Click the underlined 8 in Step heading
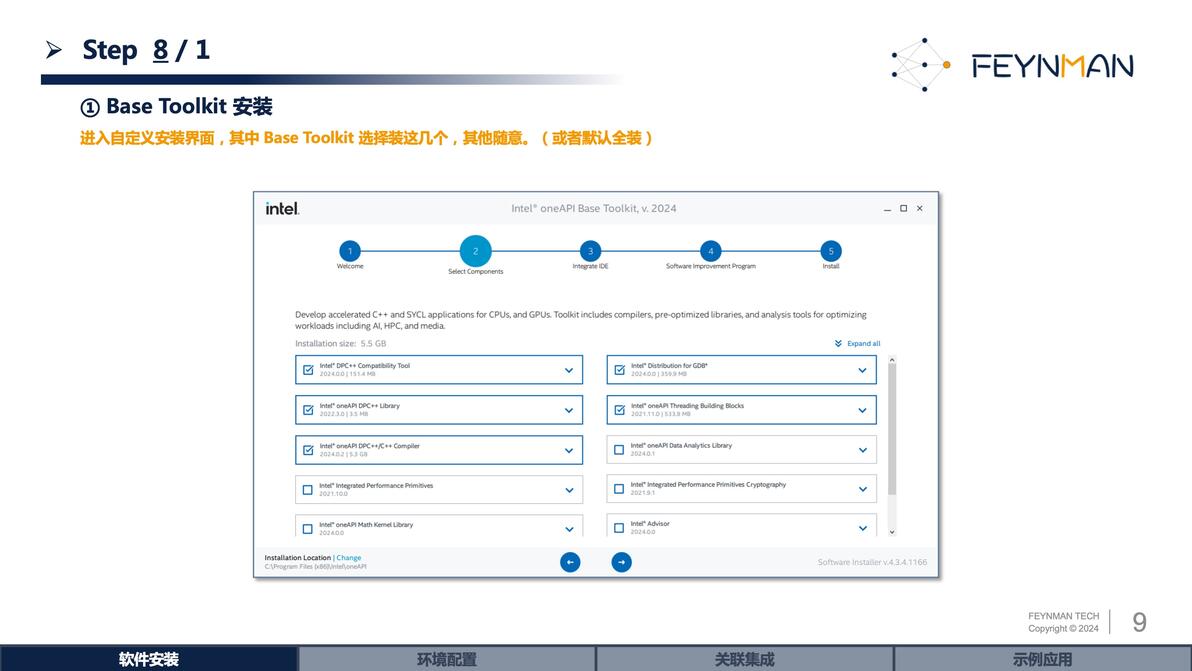 (x=160, y=50)
